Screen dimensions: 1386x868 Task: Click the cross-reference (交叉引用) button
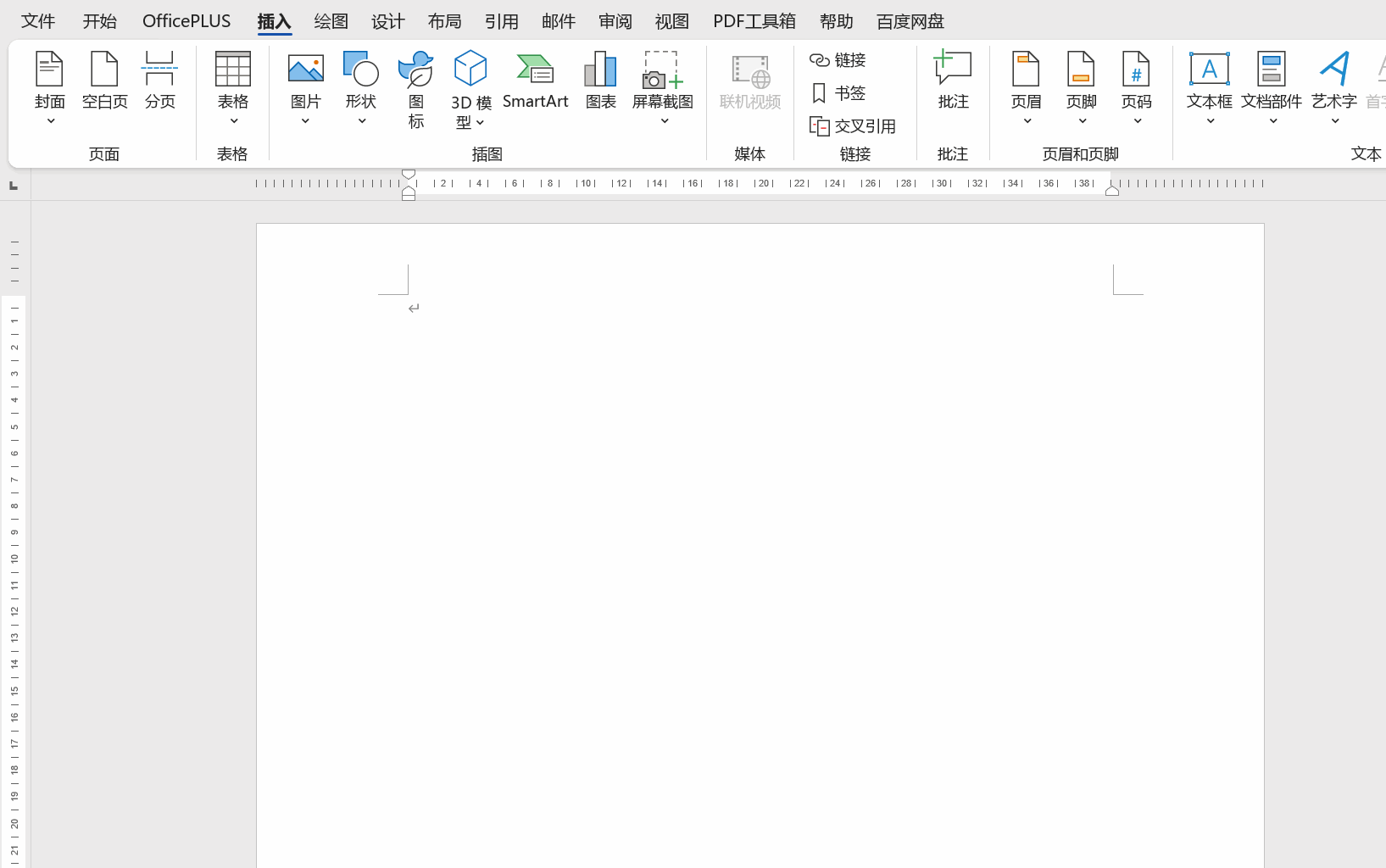[853, 126]
